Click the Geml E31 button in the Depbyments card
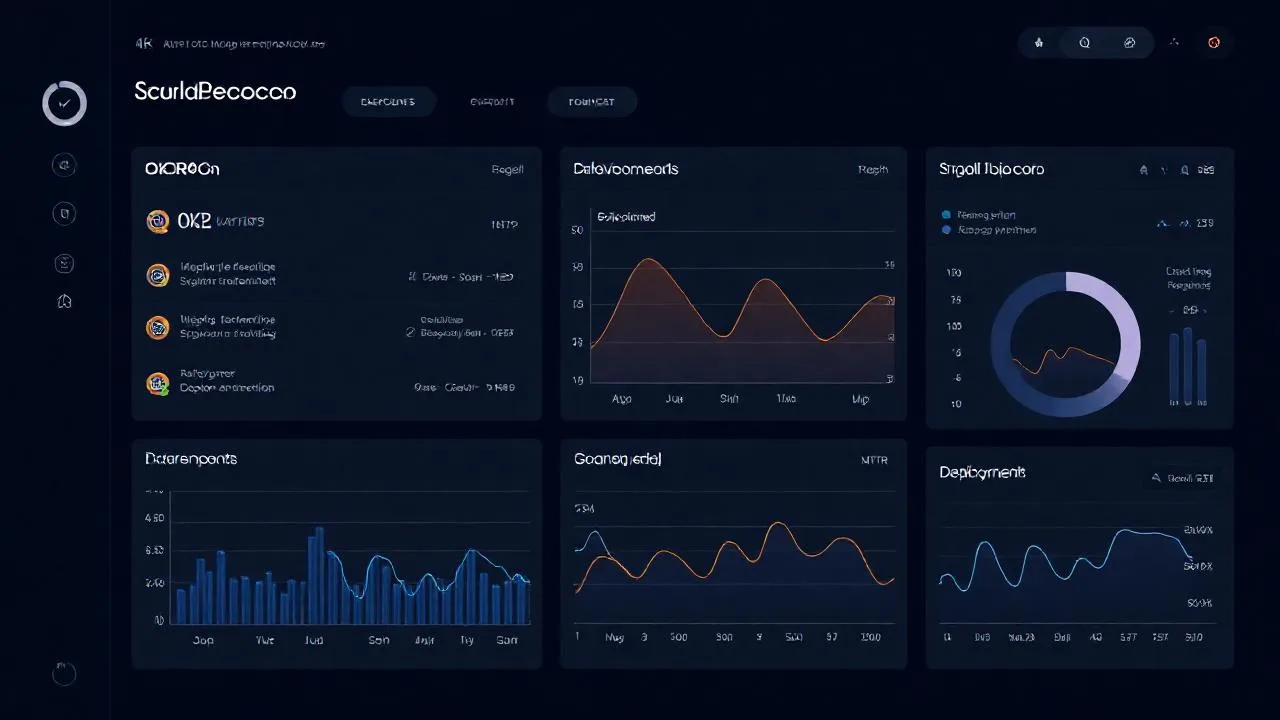 pos(1183,478)
